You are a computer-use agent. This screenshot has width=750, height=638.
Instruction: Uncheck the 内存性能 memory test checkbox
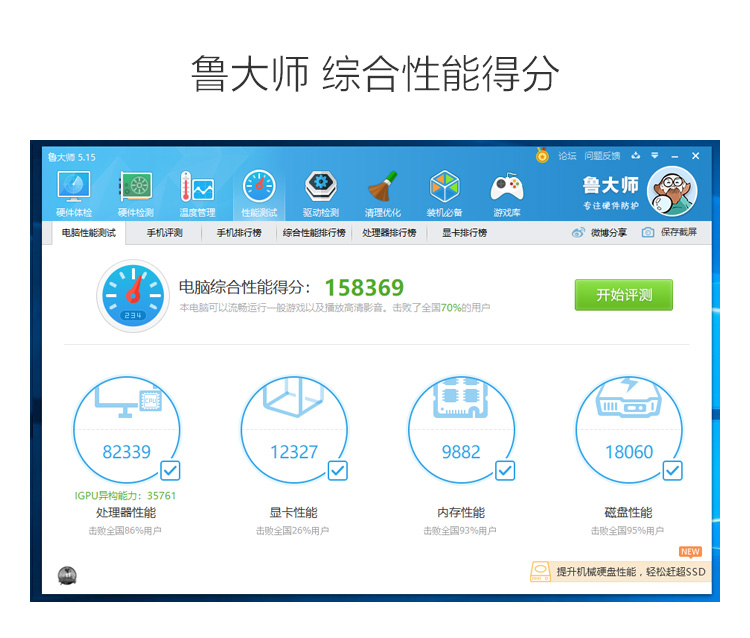tap(505, 471)
